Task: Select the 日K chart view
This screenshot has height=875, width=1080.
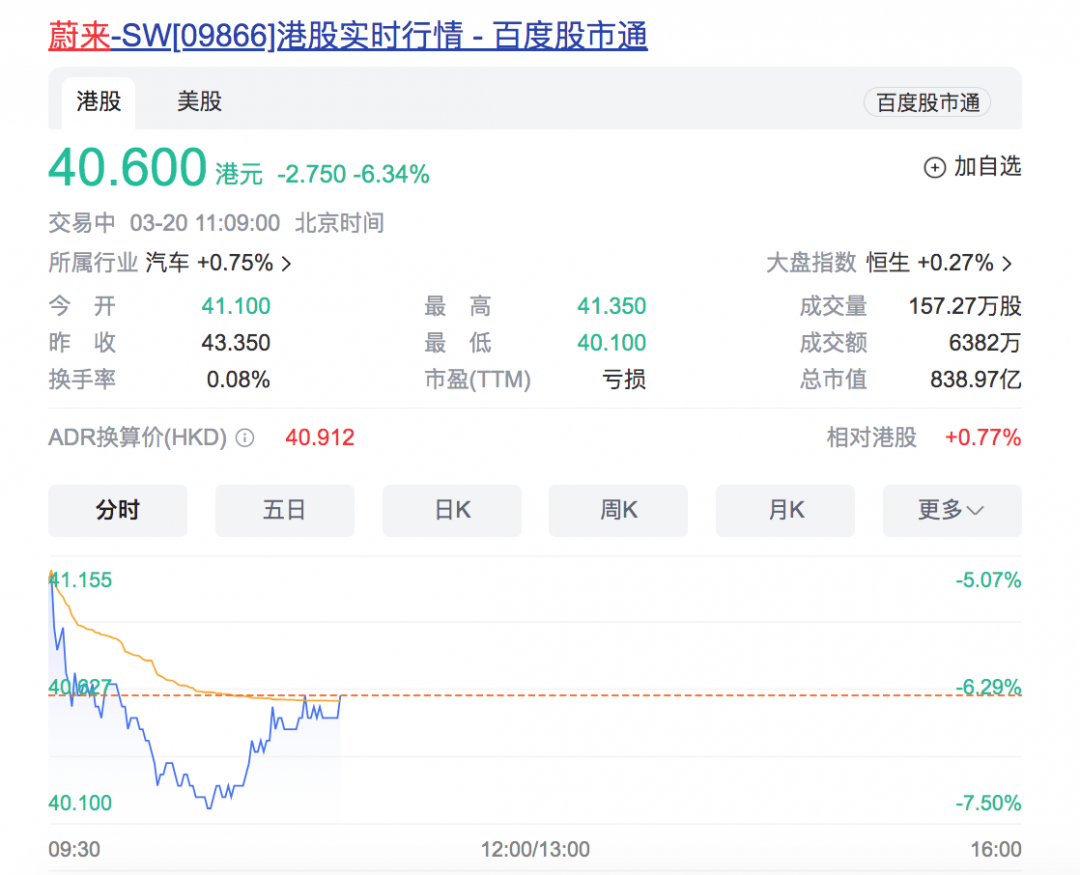Action: 451,510
